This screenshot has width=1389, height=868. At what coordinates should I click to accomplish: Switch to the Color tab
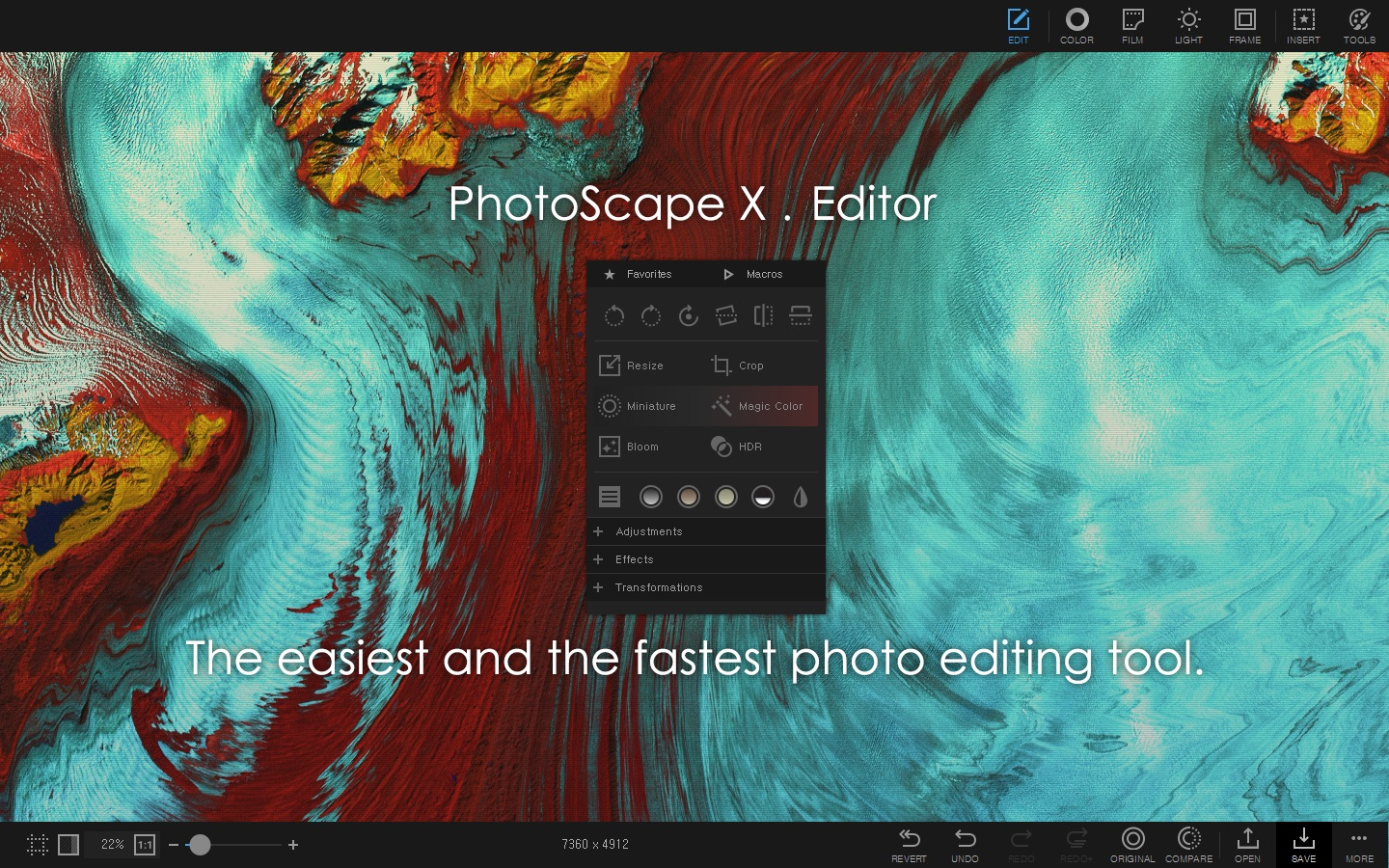(1076, 26)
